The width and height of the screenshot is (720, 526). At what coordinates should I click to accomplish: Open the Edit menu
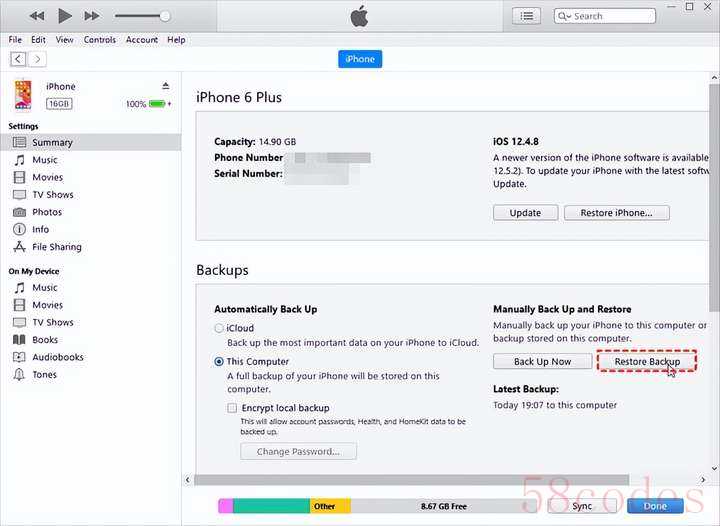coord(38,40)
